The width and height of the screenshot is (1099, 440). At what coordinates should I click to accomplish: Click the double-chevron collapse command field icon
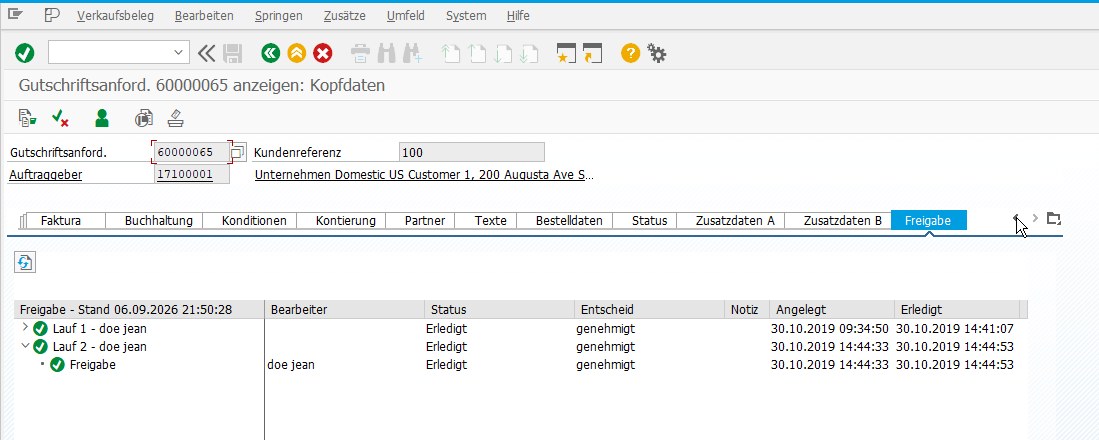click(206, 53)
